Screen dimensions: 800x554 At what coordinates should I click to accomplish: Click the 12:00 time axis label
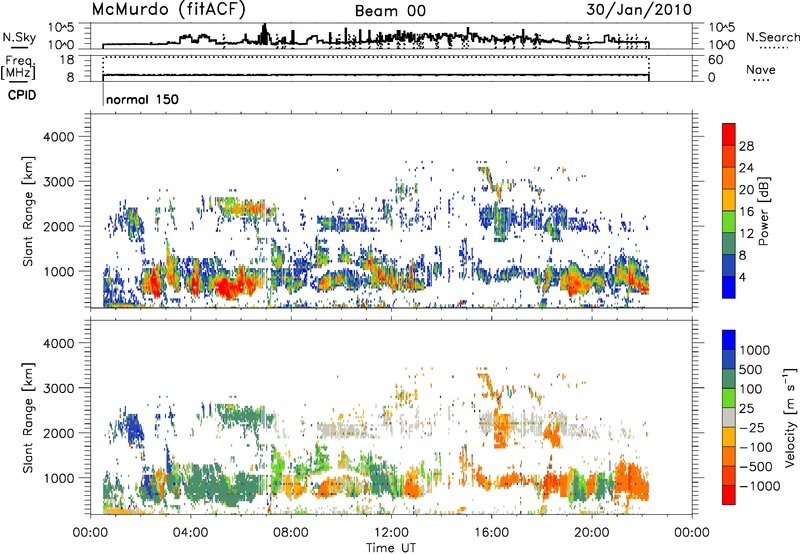click(x=391, y=533)
